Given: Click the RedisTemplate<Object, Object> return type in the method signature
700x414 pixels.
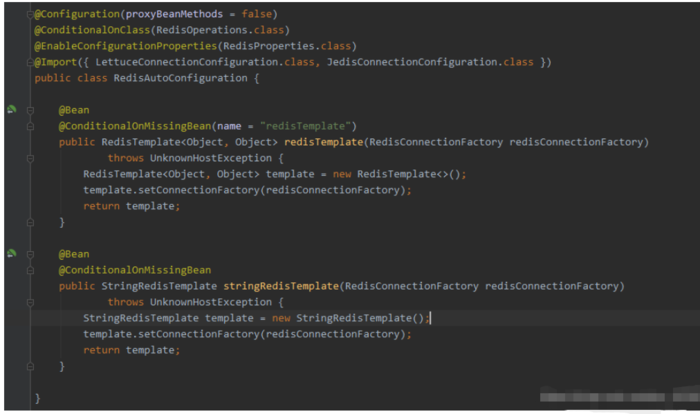Looking at the screenshot, I should point(189,142).
